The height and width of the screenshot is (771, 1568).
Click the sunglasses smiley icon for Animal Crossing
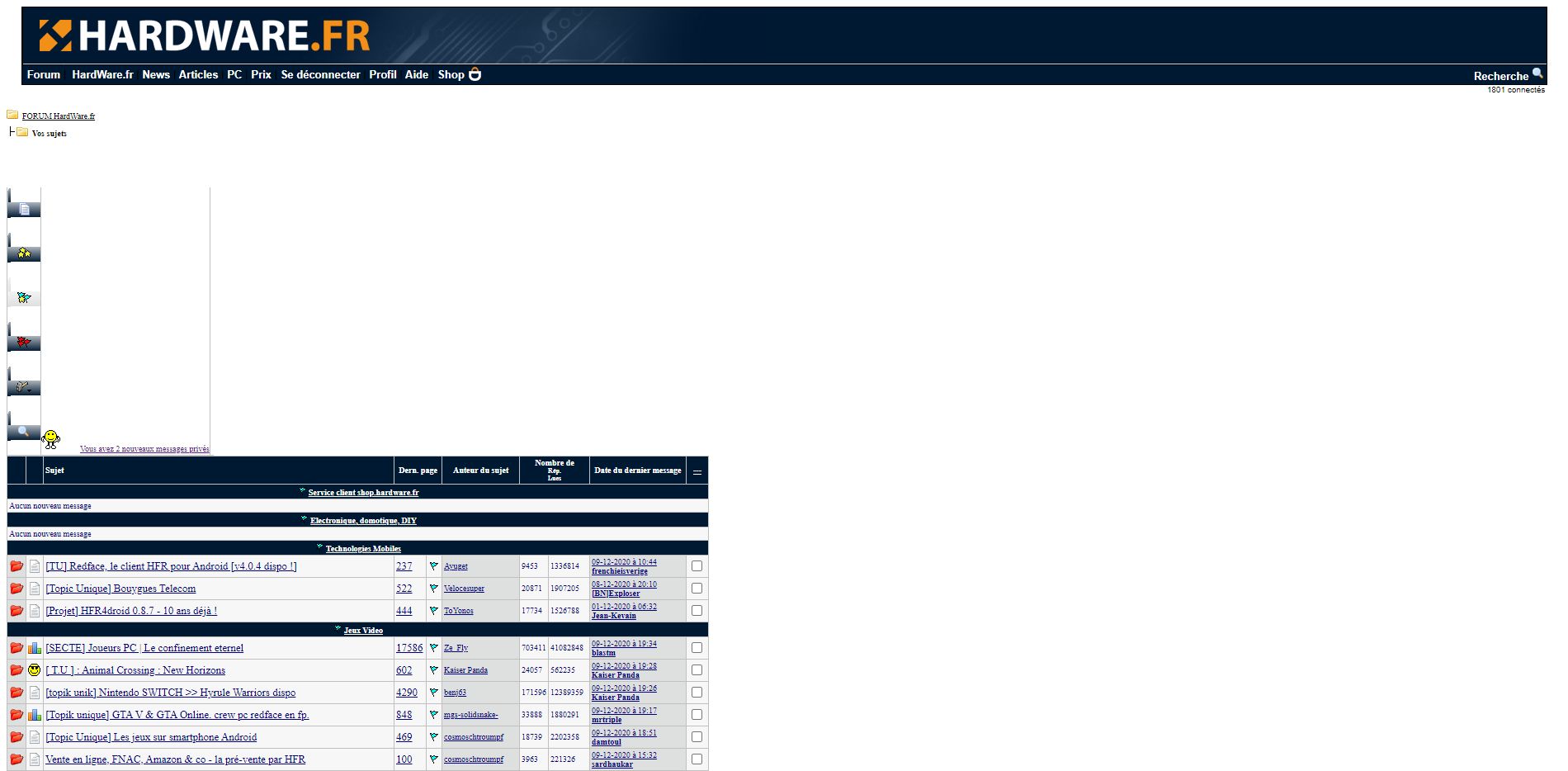click(35, 670)
